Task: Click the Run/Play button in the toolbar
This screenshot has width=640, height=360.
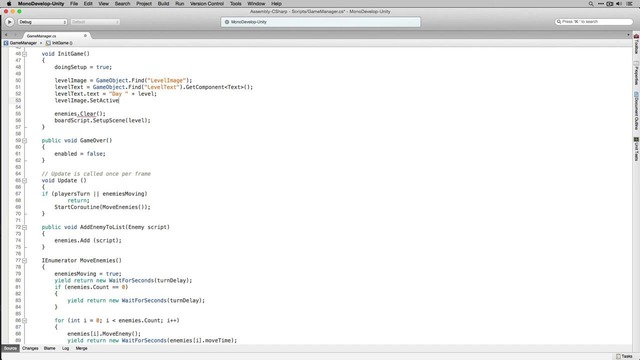Action: [x=9, y=22]
